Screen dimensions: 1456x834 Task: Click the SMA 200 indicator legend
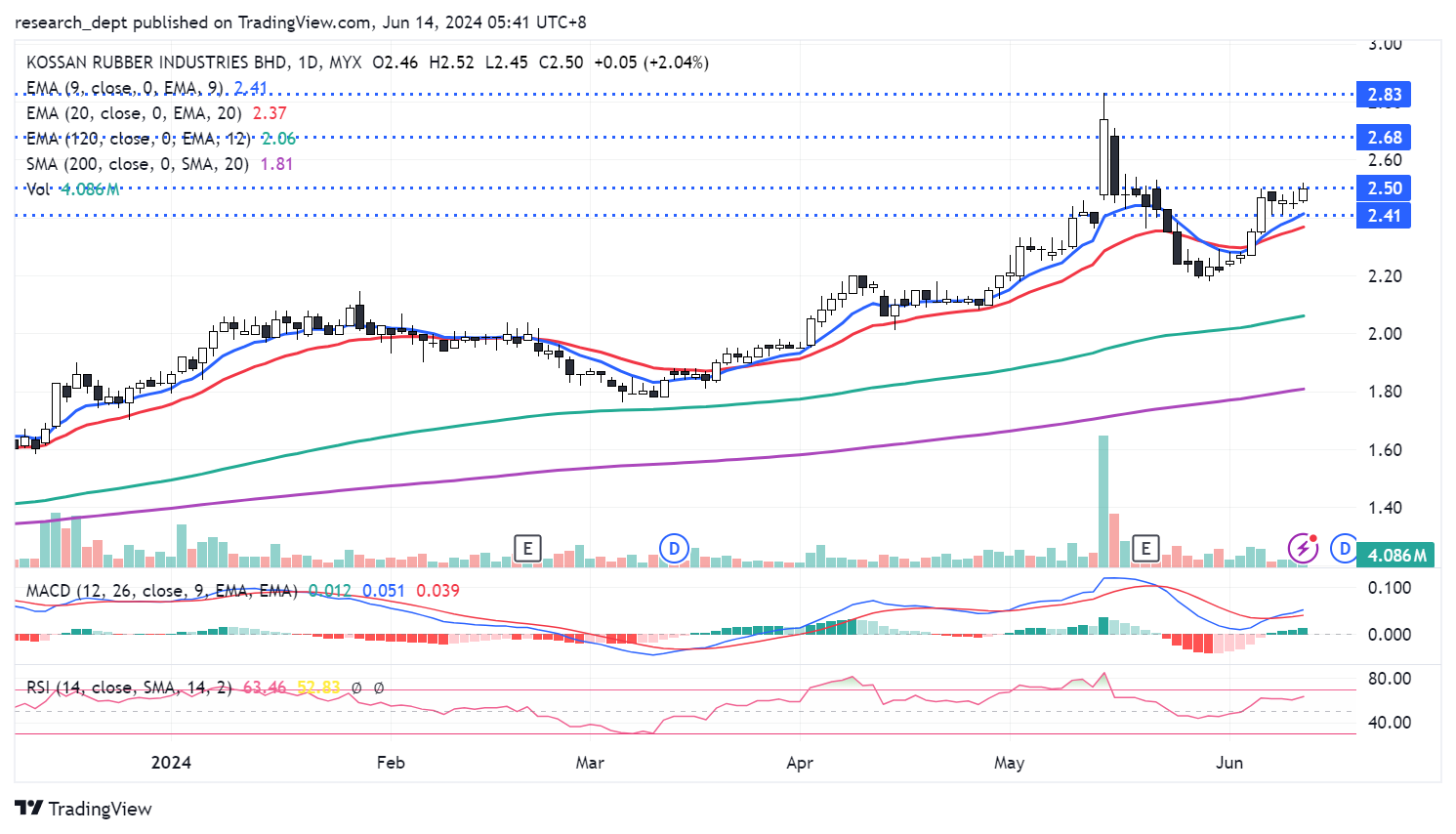(x=137, y=164)
